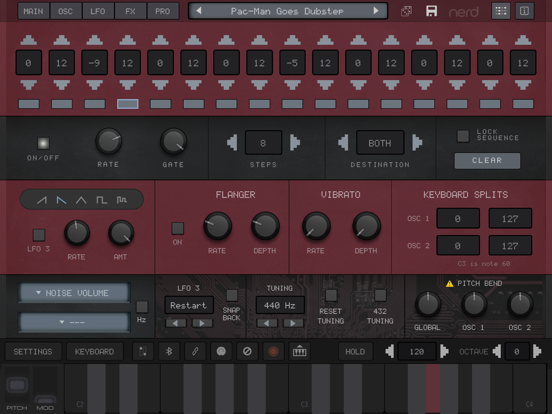This screenshot has width=552, height=414.
Task: Select previous LFO 3 Restart mode arrow
Action: 176,323
